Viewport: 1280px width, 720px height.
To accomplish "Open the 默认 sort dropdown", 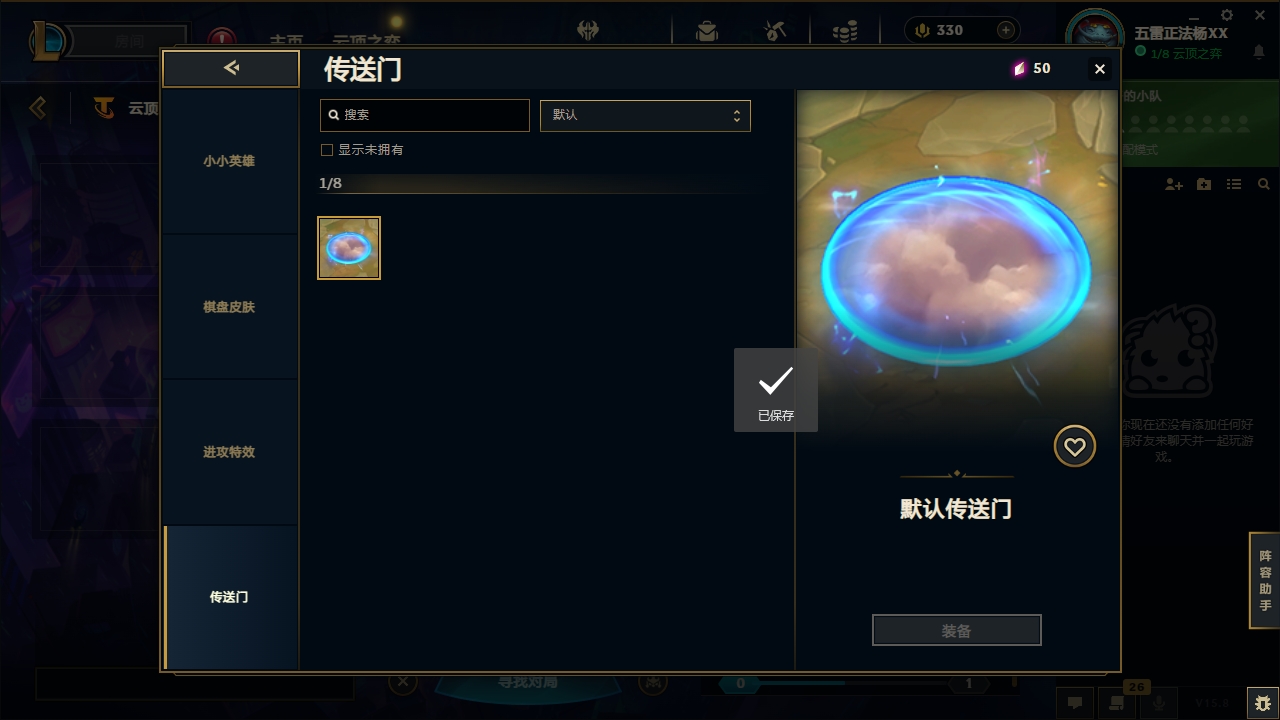I will coord(645,115).
